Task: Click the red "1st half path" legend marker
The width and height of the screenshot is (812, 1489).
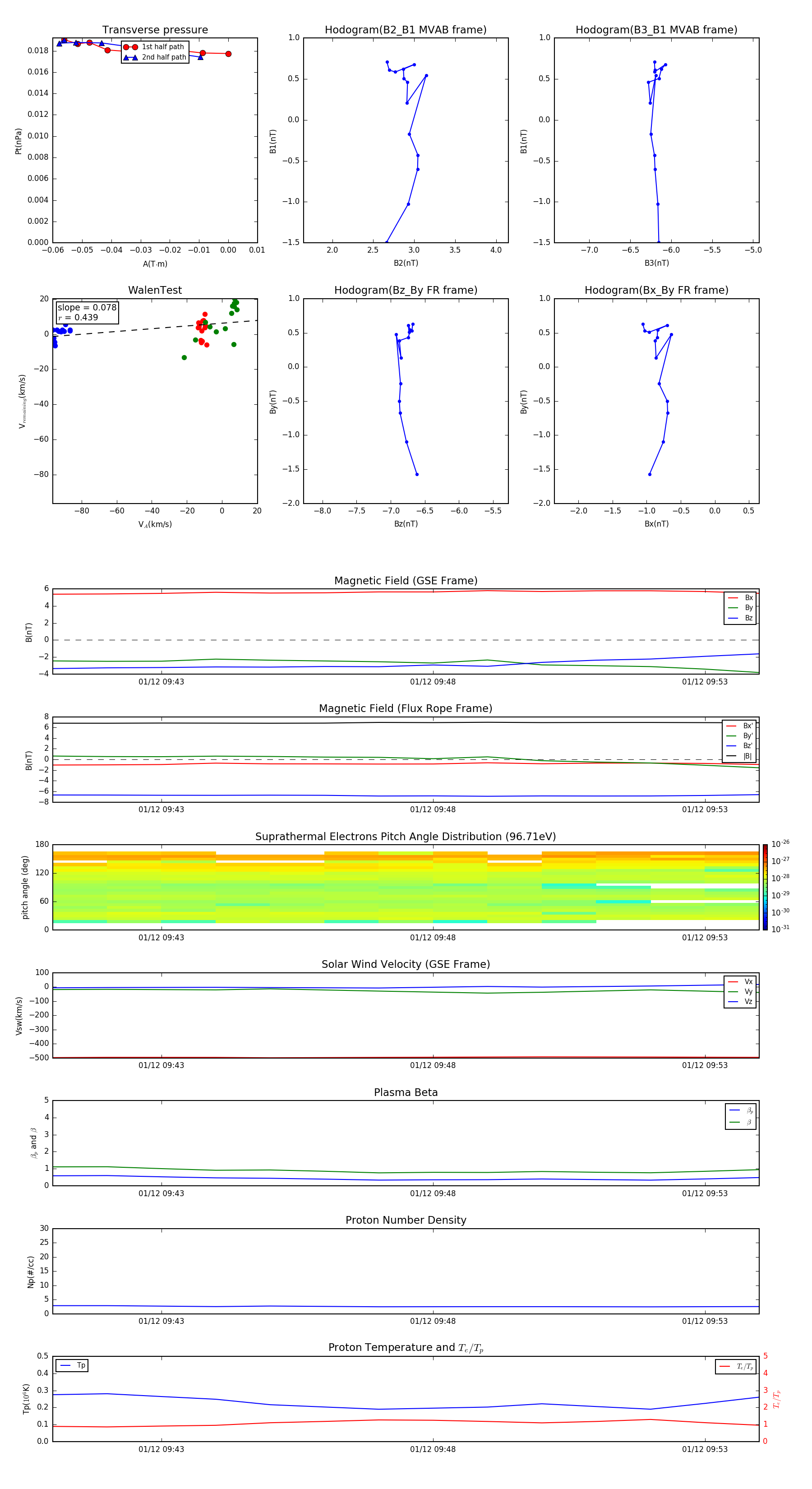Action: 131,47
